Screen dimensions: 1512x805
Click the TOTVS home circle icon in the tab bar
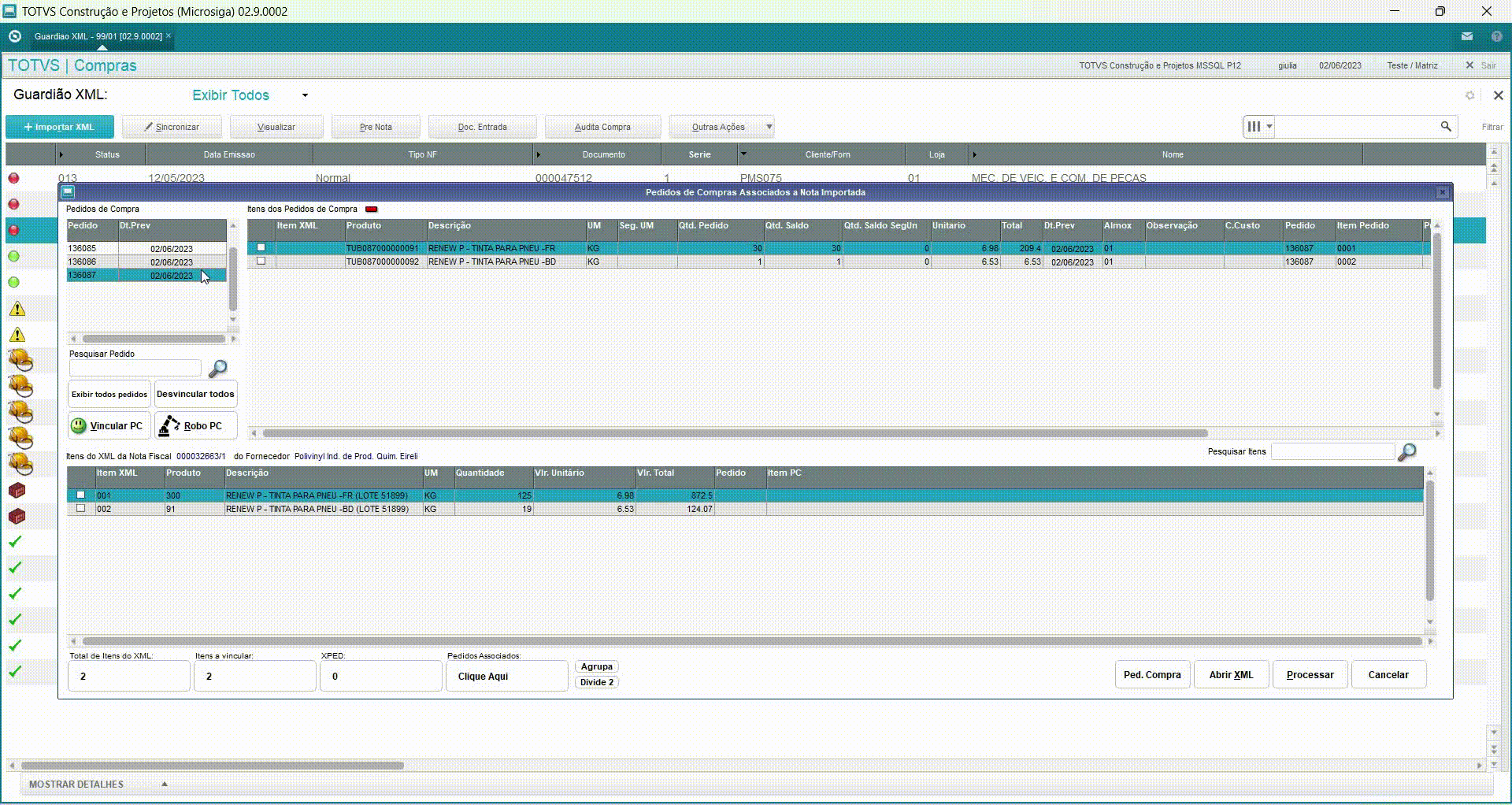[x=14, y=36]
